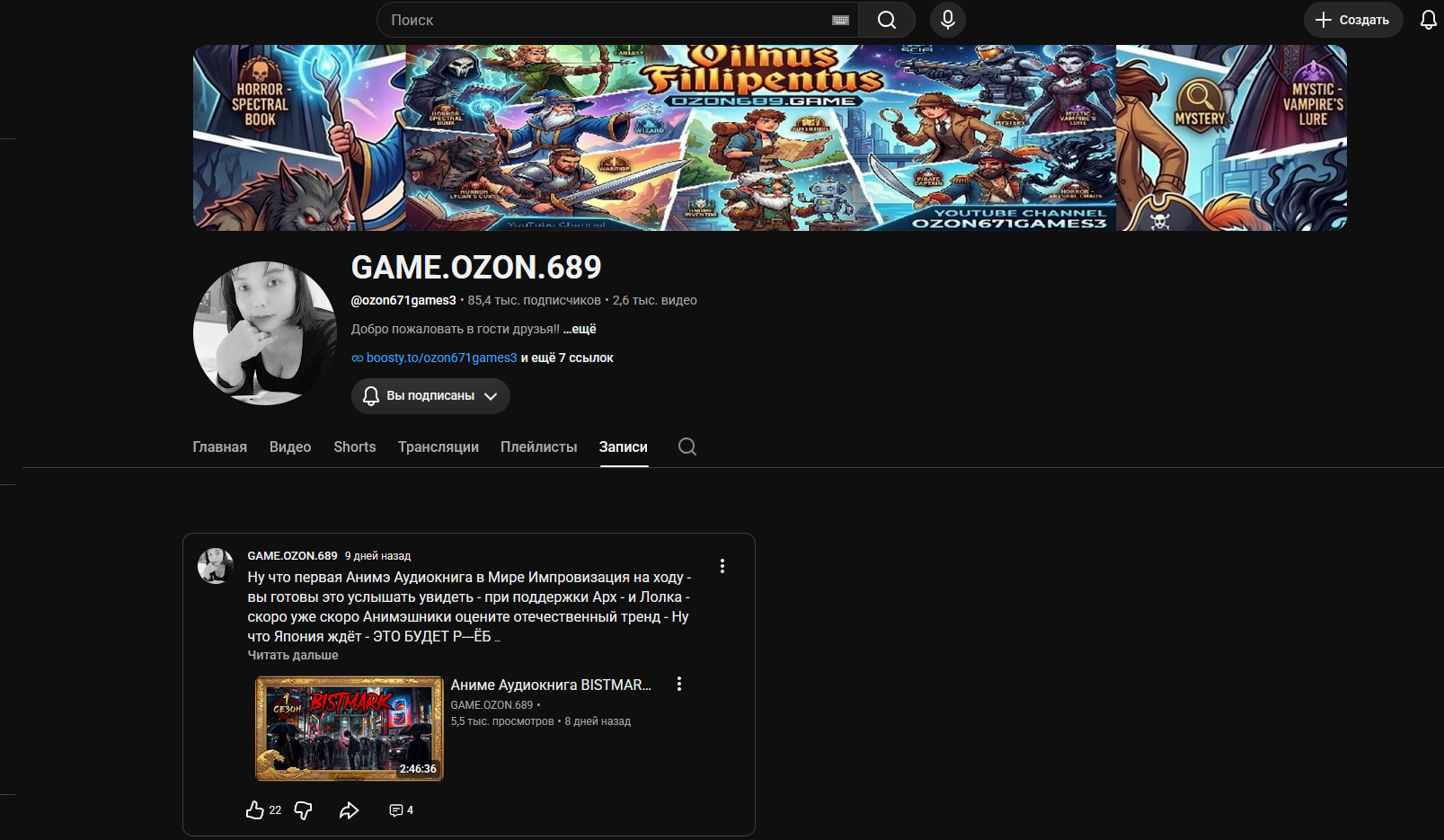1444x840 pixels.
Task: Show the 7 additional links
Action: [x=568, y=358]
